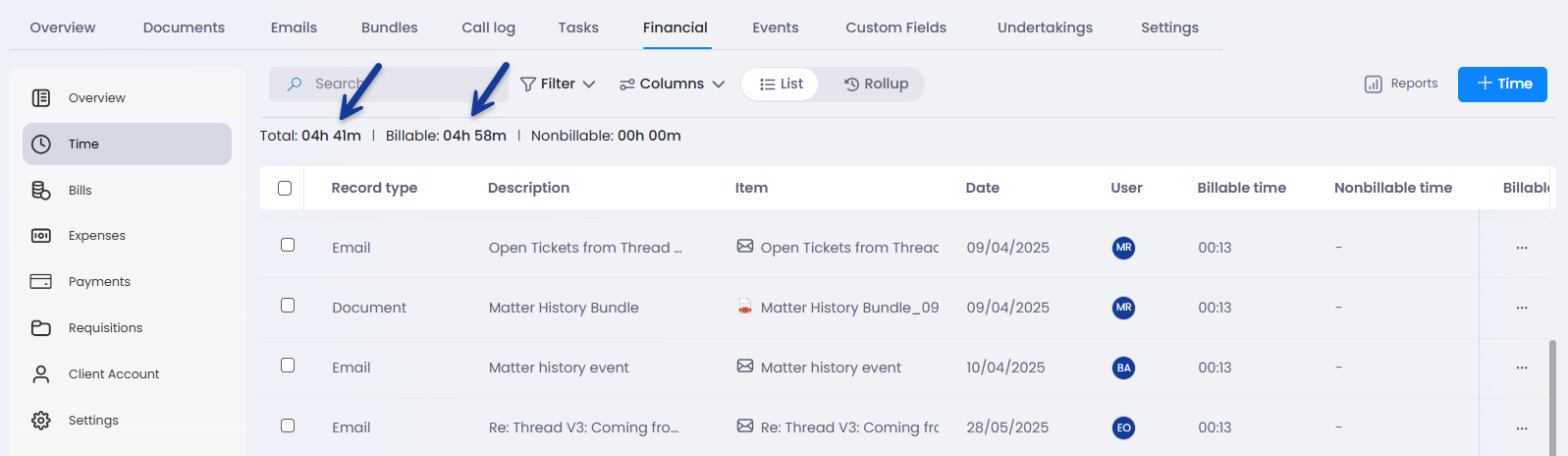This screenshot has width=1568, height=456.
Task: Open the Reports chart icon
Action: coord(1374,85)
